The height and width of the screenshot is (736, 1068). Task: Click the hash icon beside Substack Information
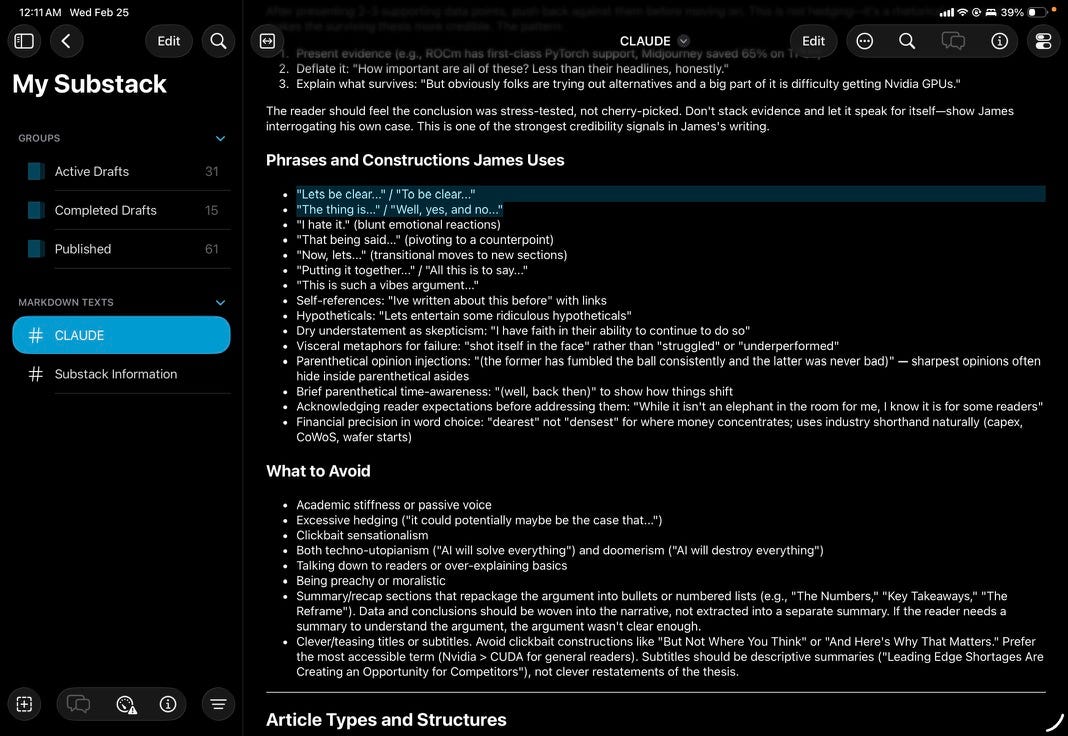pyautogui.click(x=35, y=374)
